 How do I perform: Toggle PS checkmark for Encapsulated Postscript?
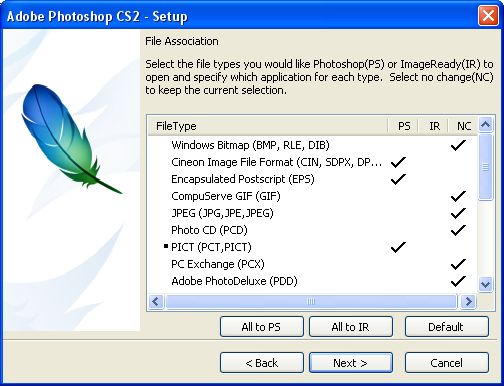click(x=398, y=179)
